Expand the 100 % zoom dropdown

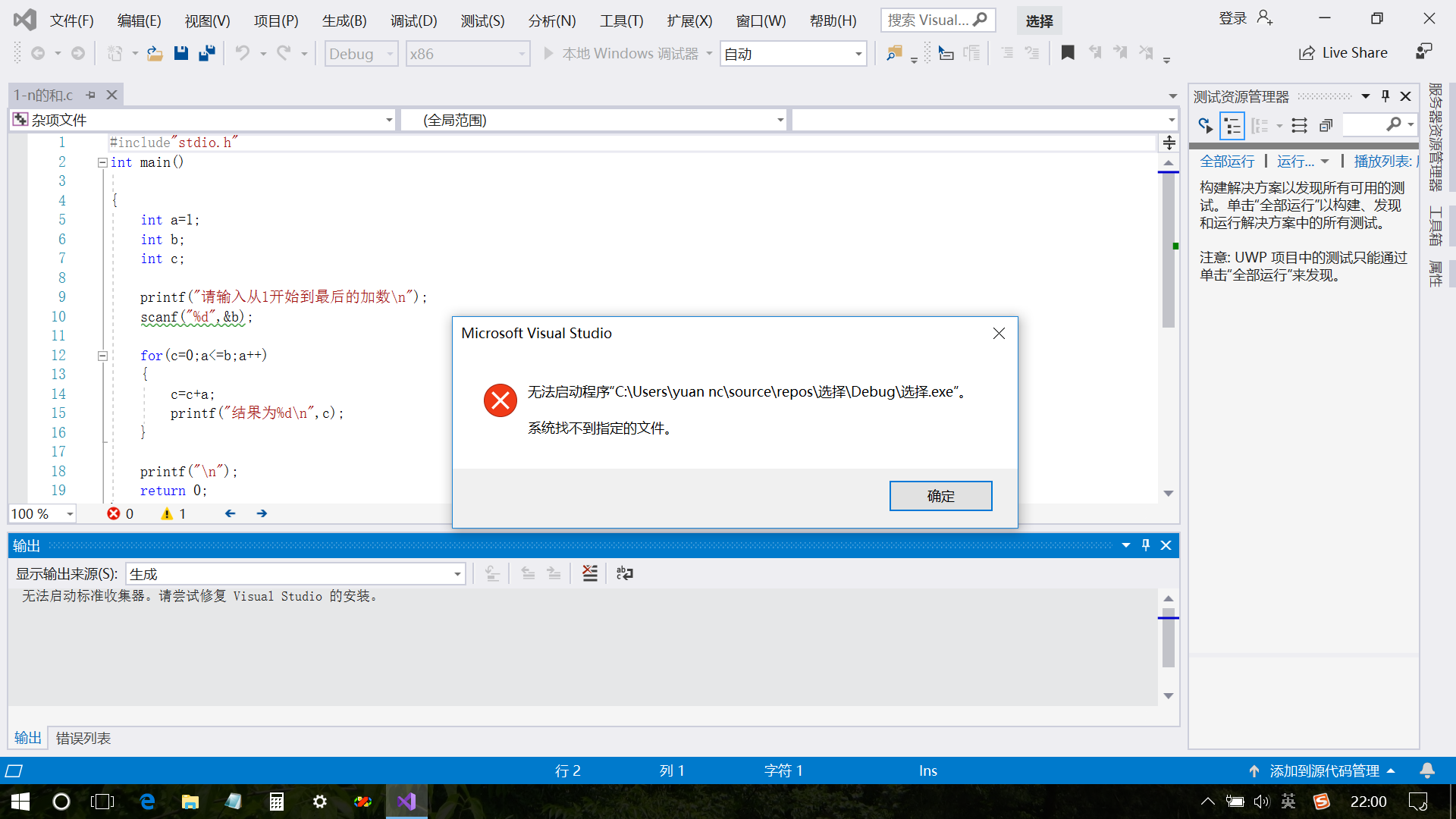point(70,514)
